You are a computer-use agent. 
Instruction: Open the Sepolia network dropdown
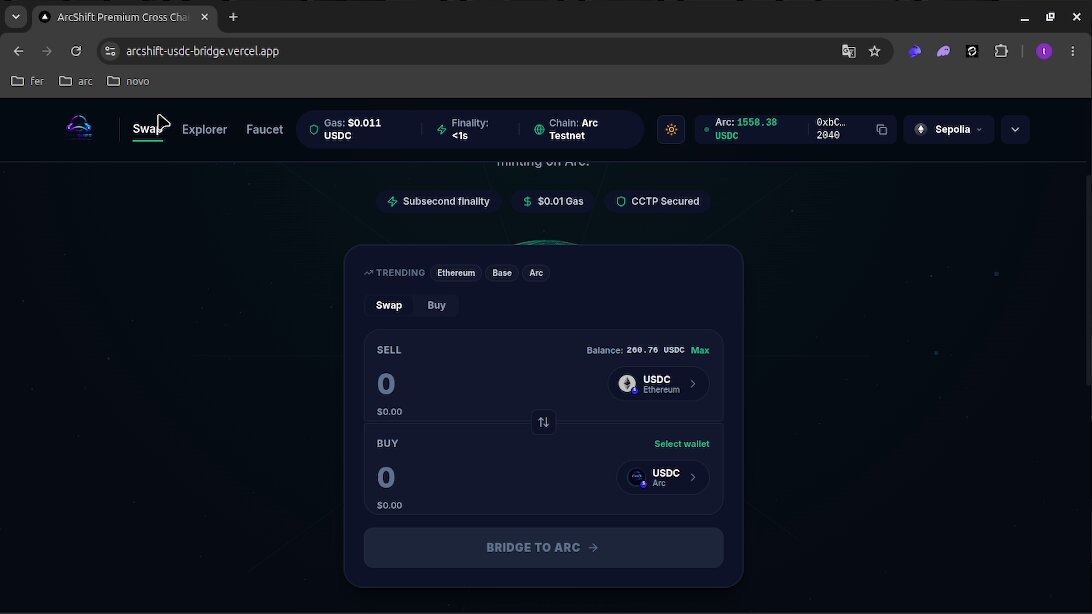pos(949,129)
